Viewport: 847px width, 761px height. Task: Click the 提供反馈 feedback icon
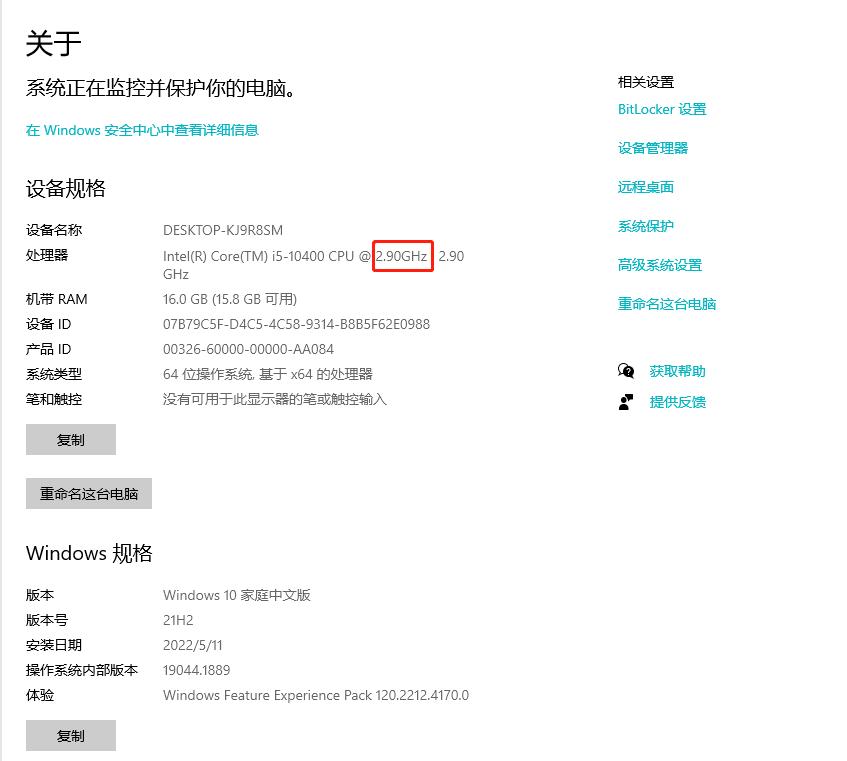click(x=626, y=400)
